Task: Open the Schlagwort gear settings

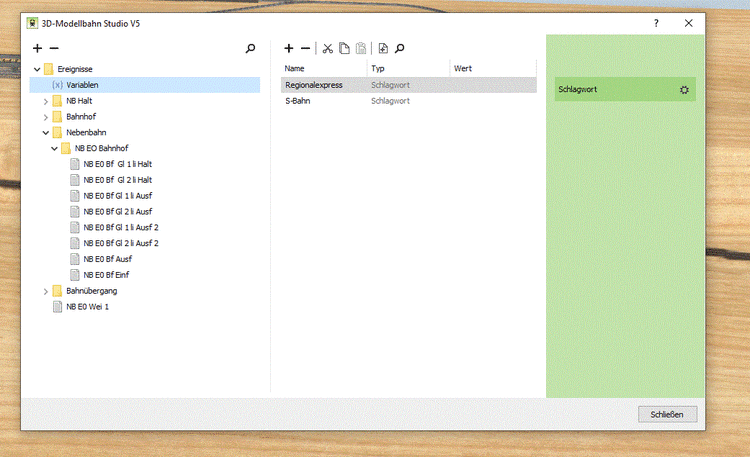Action: (684, 90)
